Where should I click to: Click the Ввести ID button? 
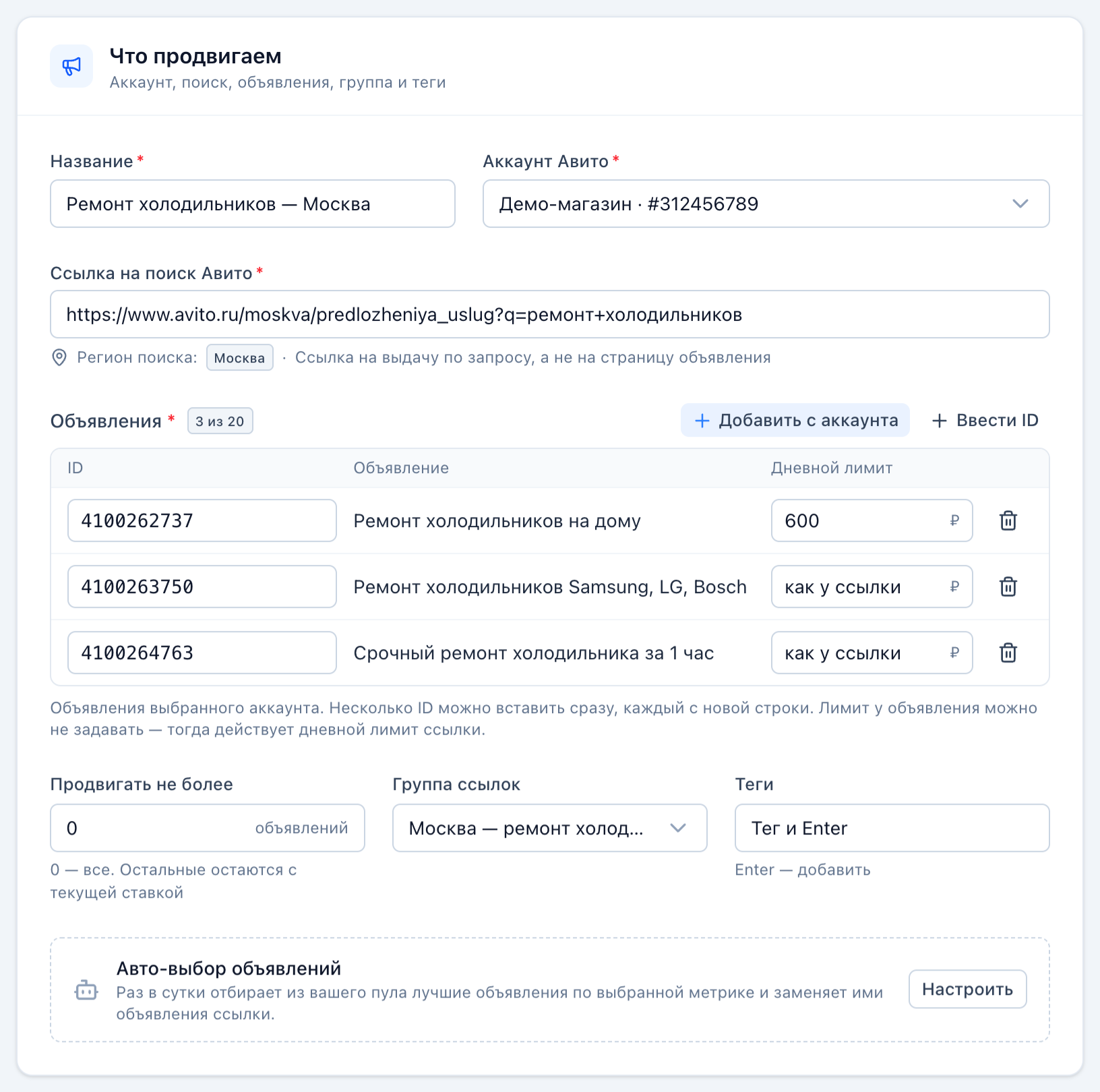985,420
